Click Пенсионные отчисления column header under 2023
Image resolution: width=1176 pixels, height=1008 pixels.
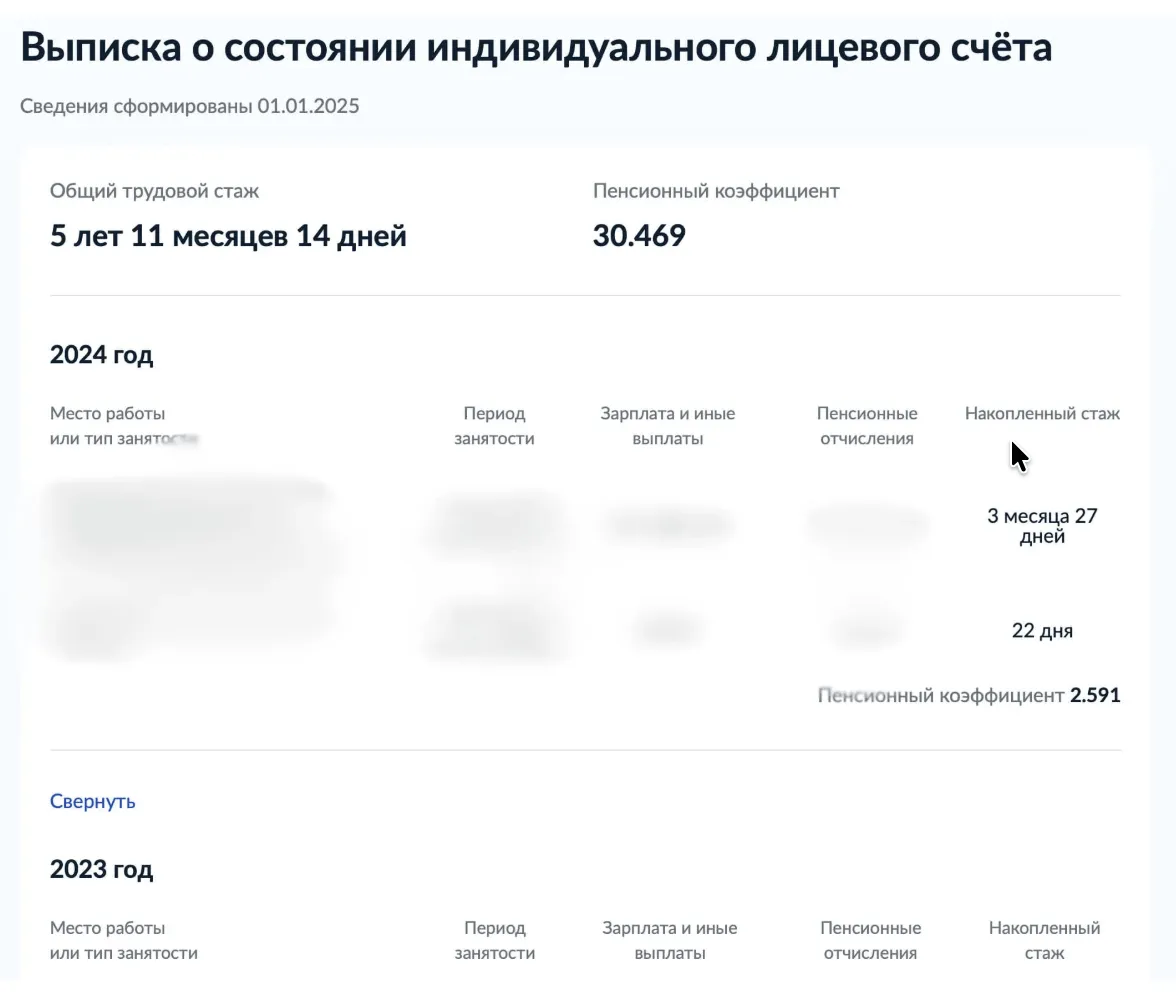(870, 940)
